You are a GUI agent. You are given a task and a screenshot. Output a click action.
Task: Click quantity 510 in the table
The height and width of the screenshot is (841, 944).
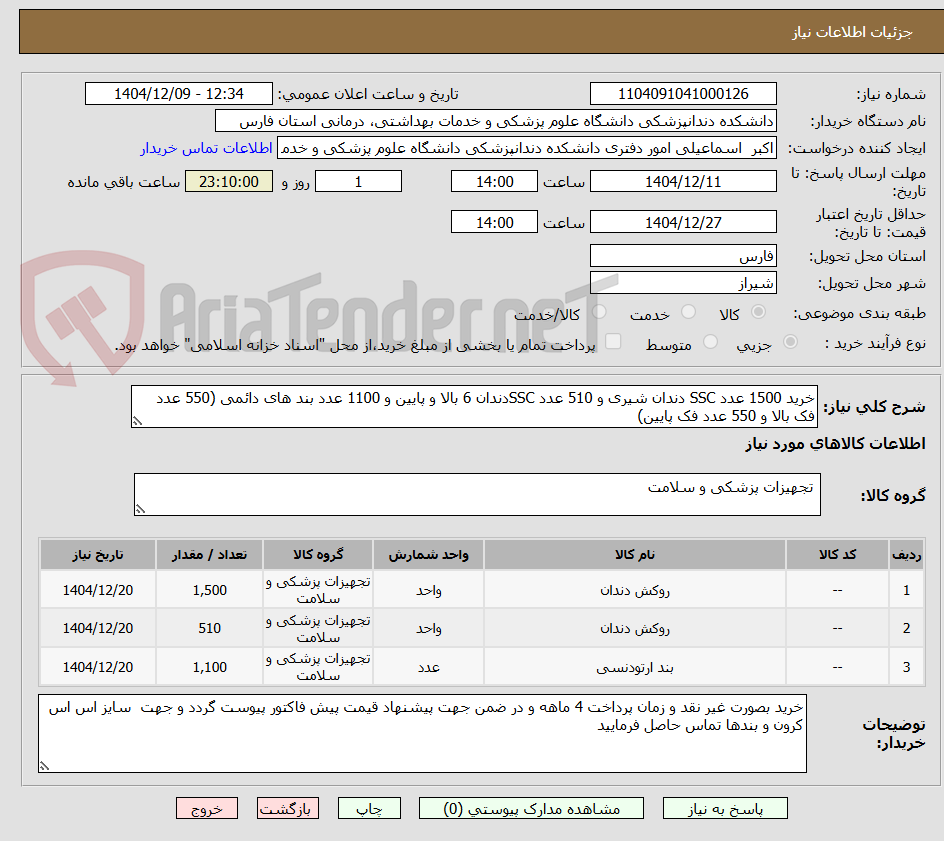[x=210, y=628]
